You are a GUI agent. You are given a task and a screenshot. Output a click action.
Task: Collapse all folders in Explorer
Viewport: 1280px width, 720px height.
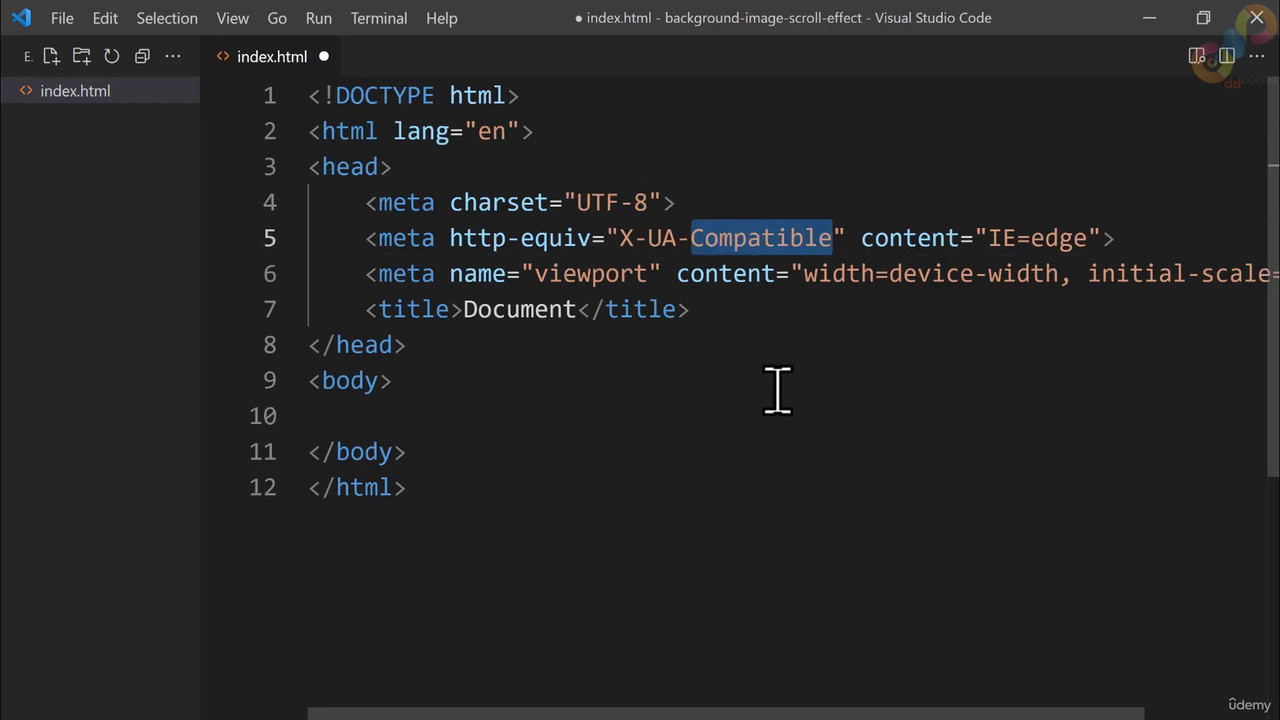coord(142,57)
